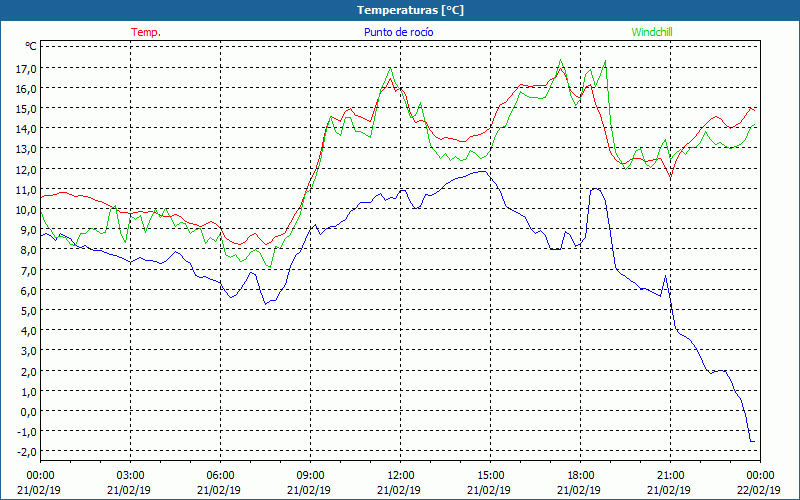The width and height of the screenshot is (800, 500).
Task: Click the 12,0 y-axis label
Action: click(x=26, y=169)
